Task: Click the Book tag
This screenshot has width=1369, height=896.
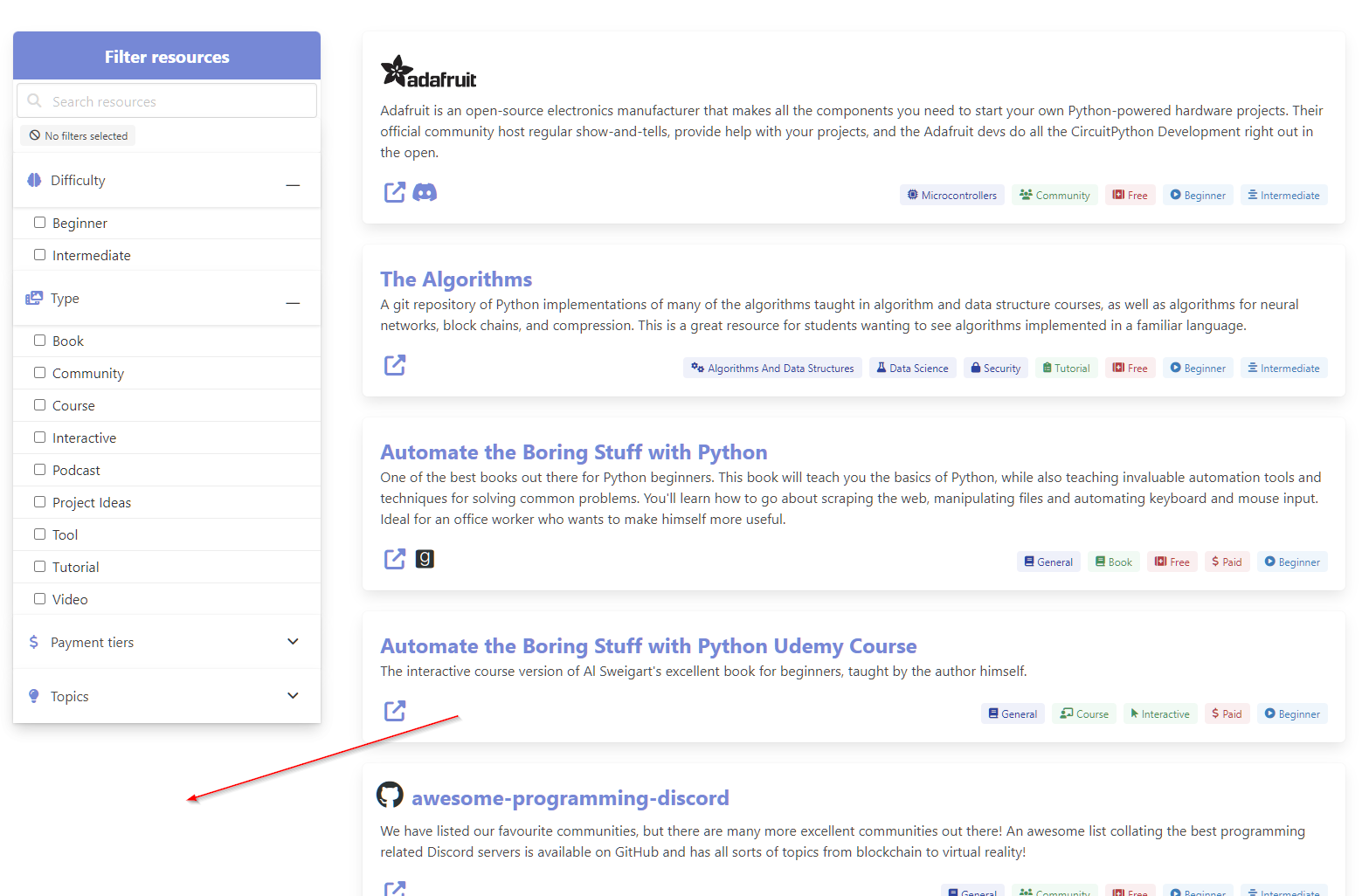Action: coord(1114,562)
